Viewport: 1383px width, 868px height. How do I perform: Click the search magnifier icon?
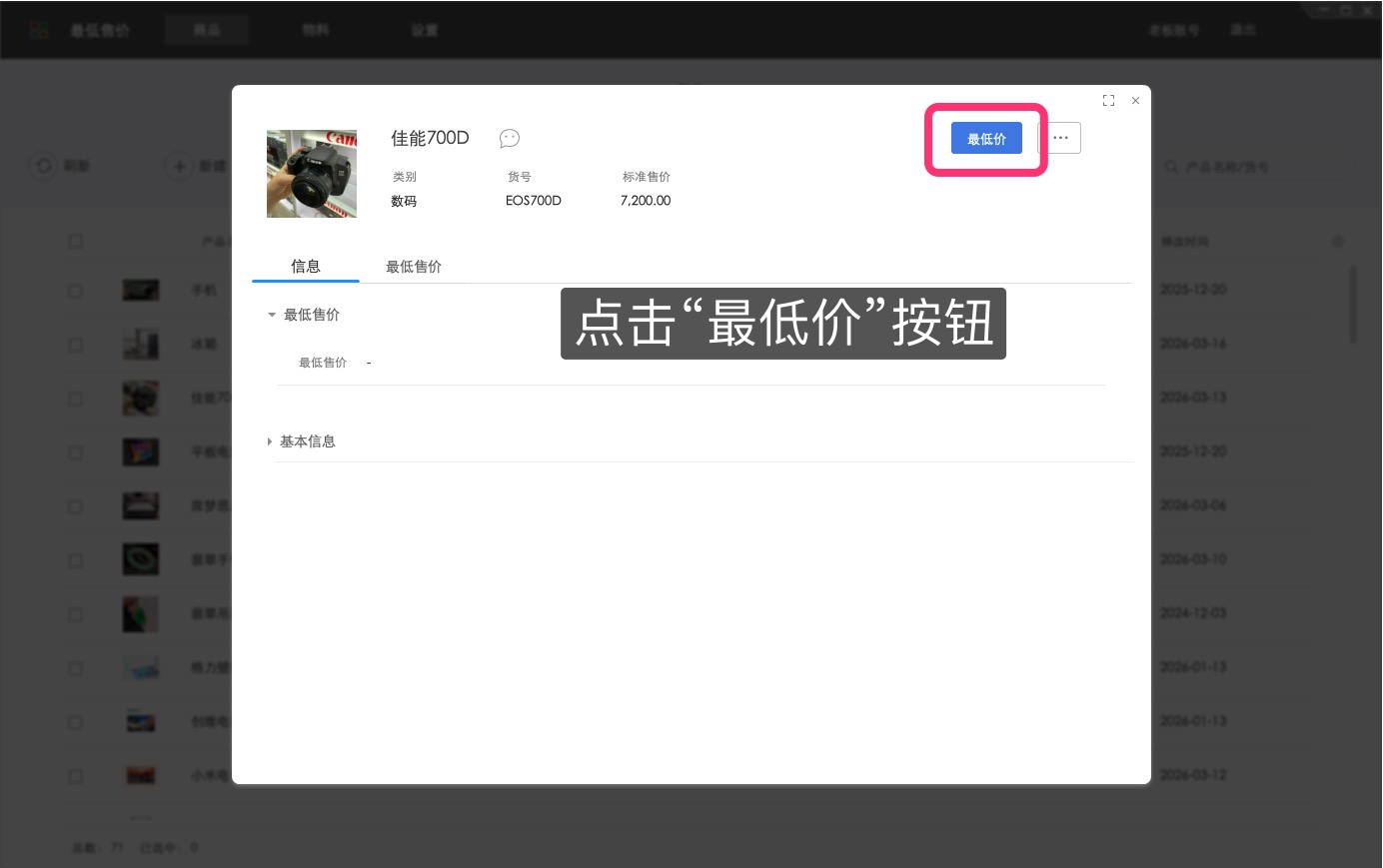point(1171,167)
